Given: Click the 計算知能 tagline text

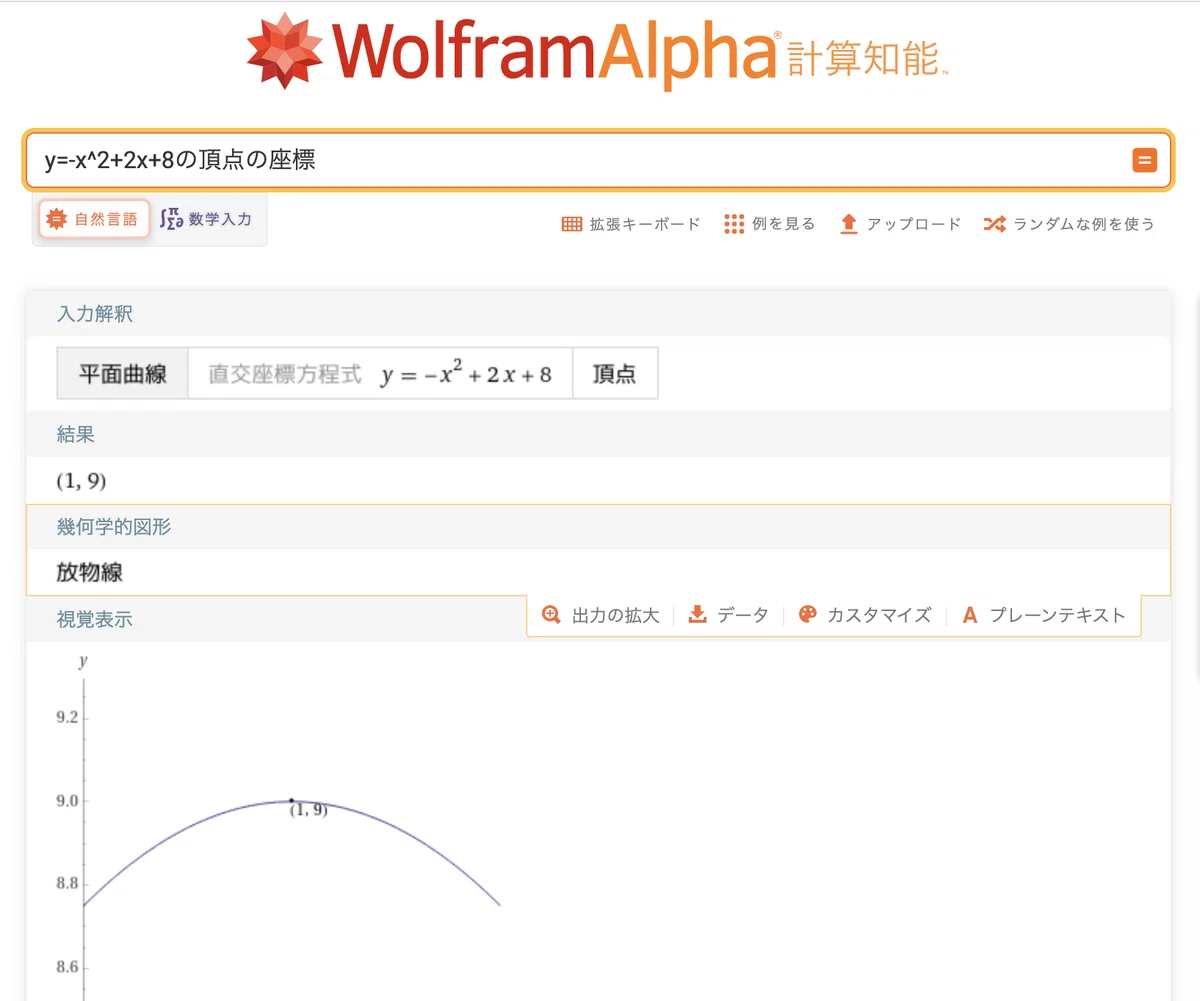Looking at the screenshot, I should pyautogui.click(x=866, y=58).
